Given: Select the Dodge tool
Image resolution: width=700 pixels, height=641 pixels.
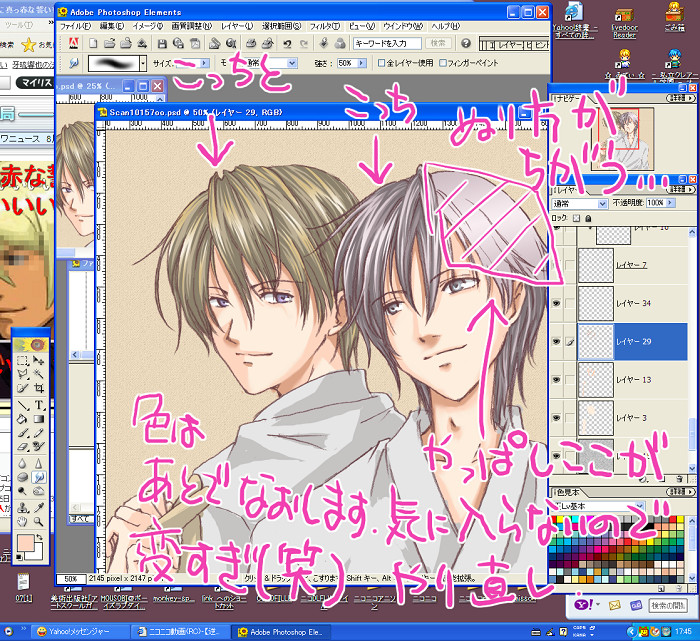Looking at the screenshot, I should coord(22,491).
